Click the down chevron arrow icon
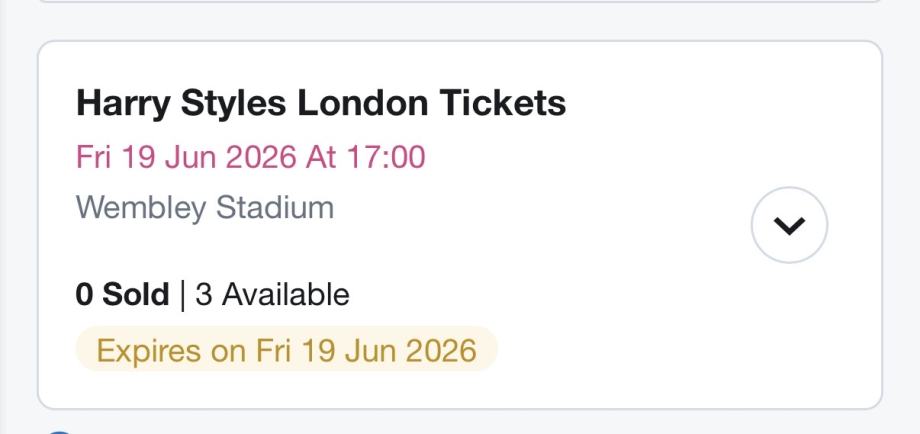The image size is (920, 434). (x=789, y=227)
